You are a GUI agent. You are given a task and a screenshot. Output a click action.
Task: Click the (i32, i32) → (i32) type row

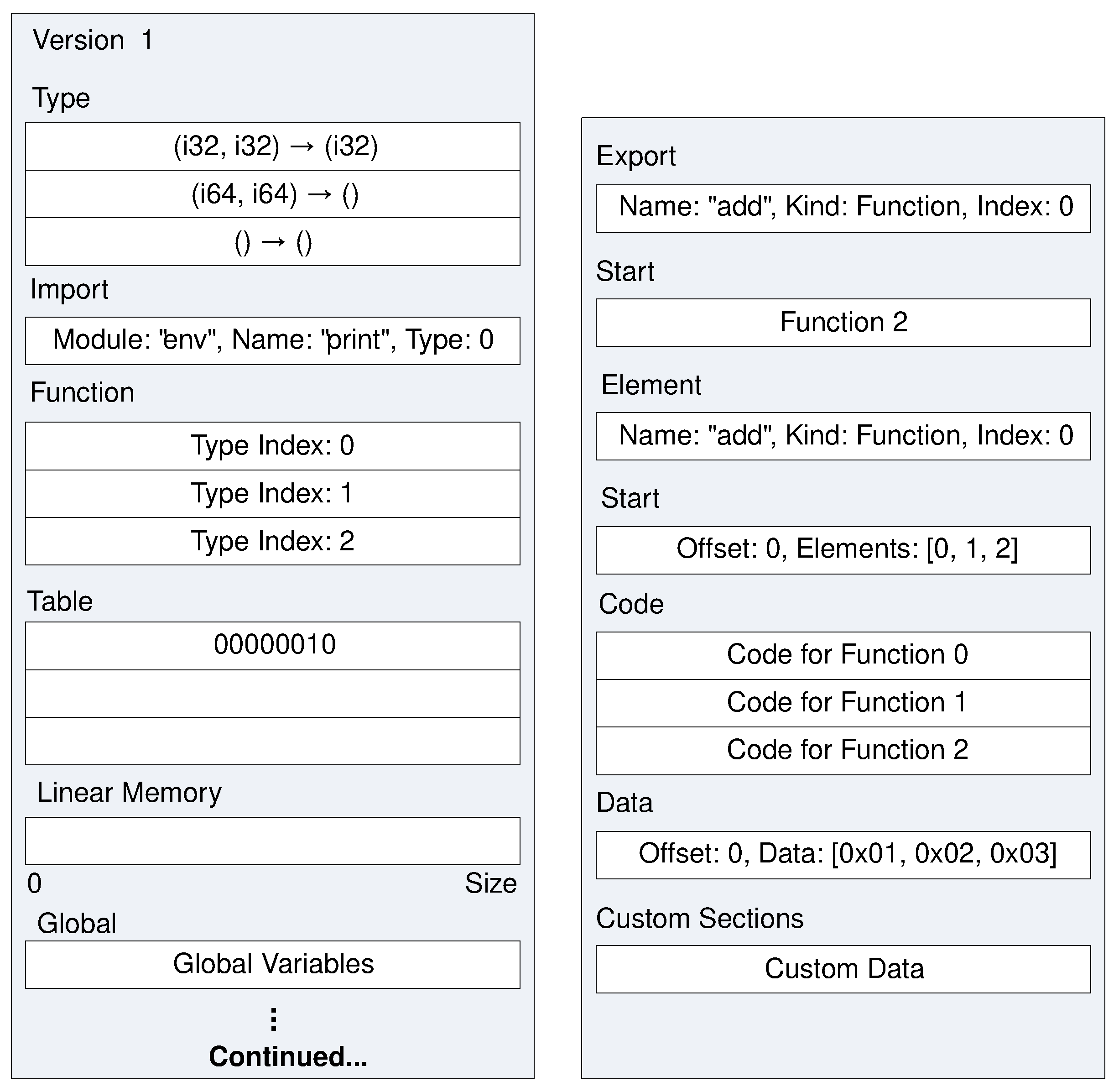coord(273,146)
